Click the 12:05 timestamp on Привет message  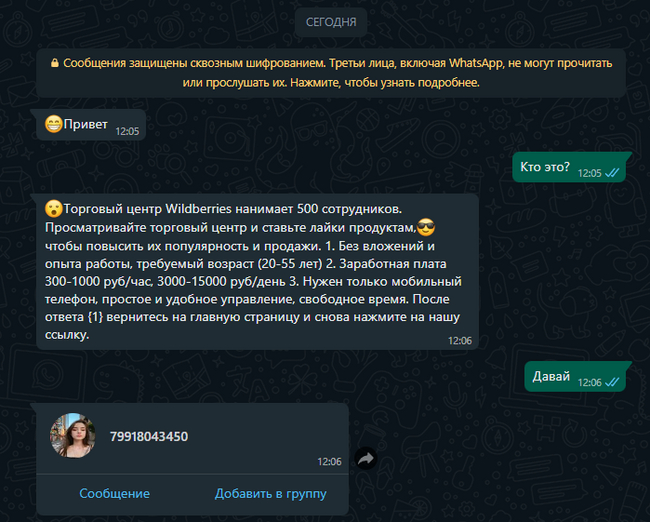(127, 131)
